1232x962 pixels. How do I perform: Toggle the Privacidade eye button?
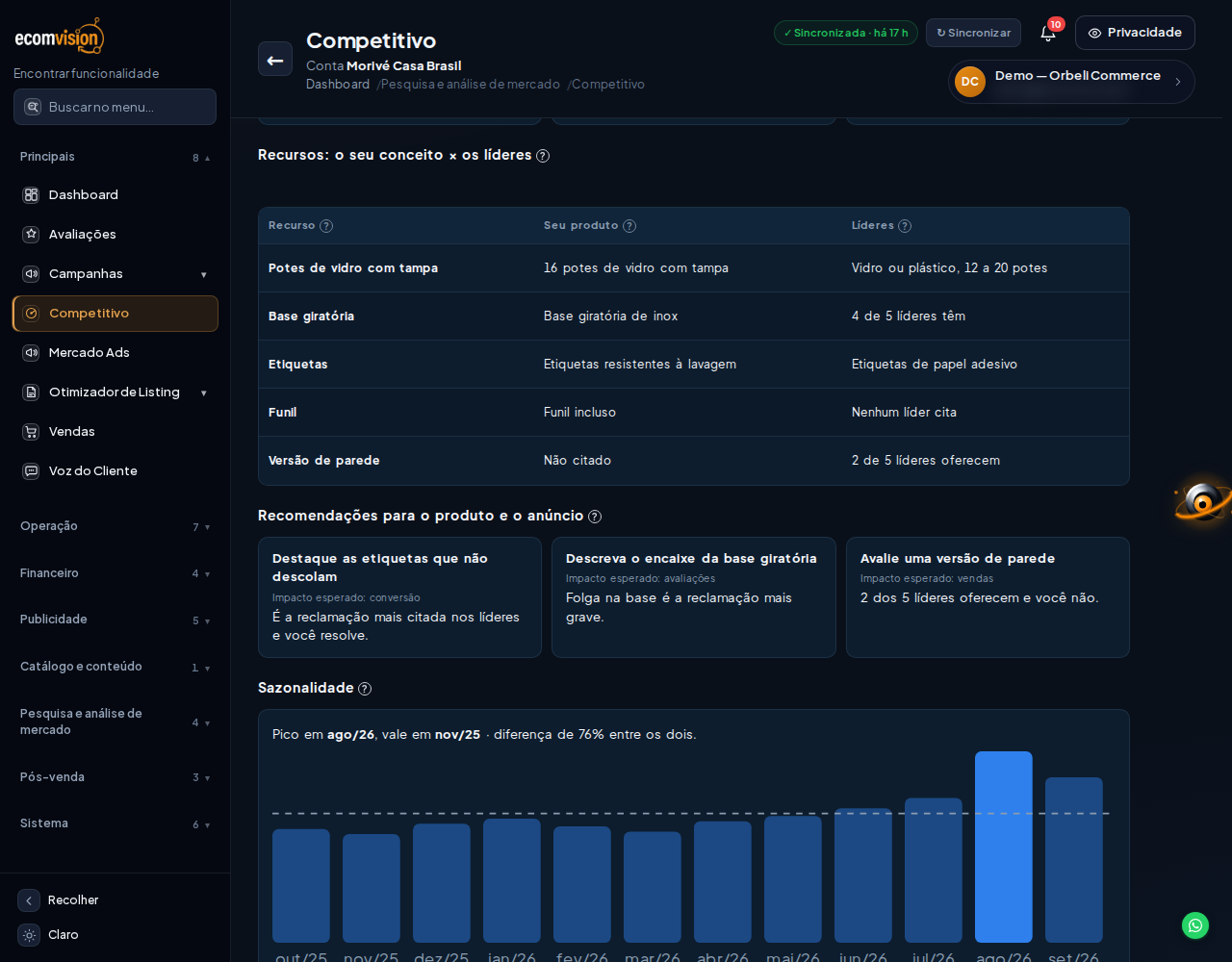click(x=1135, y=33)
